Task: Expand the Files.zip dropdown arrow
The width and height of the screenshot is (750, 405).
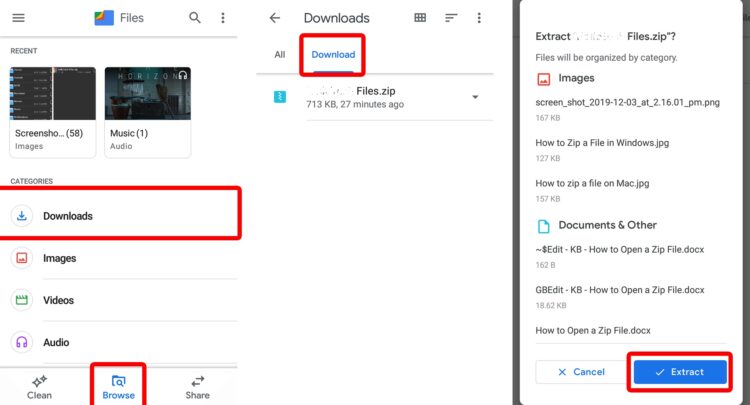Action: 475,97
